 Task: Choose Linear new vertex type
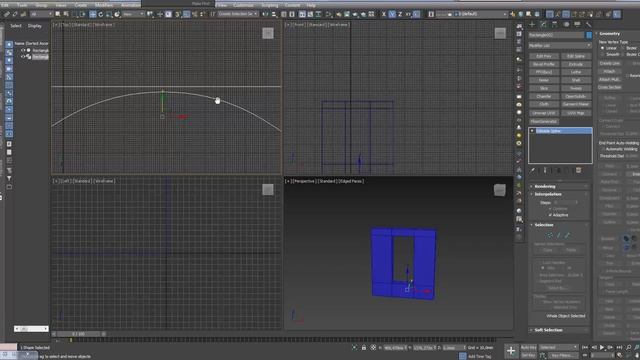(x=602, y=48)
